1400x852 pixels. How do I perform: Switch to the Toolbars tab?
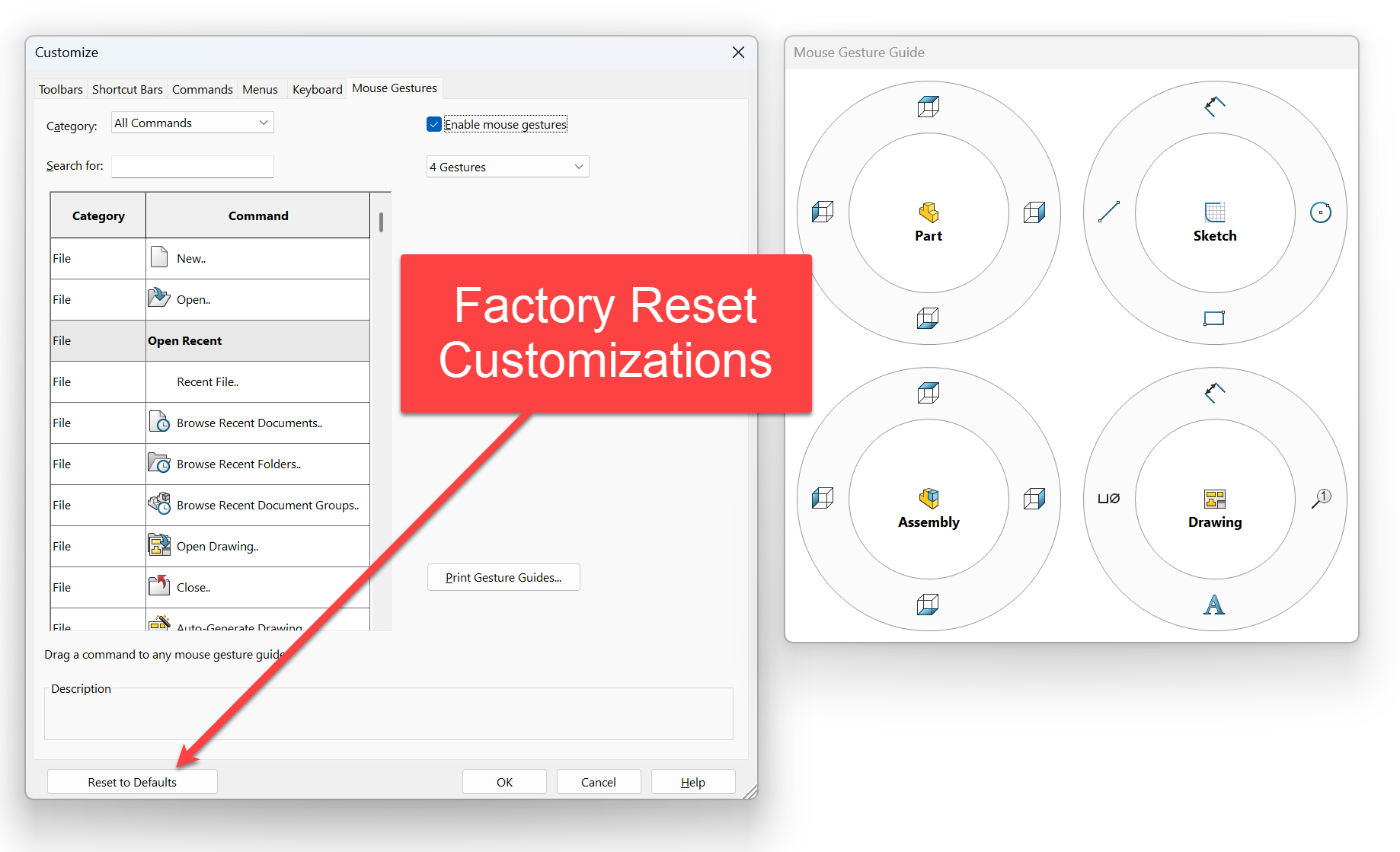coord(61,89)
